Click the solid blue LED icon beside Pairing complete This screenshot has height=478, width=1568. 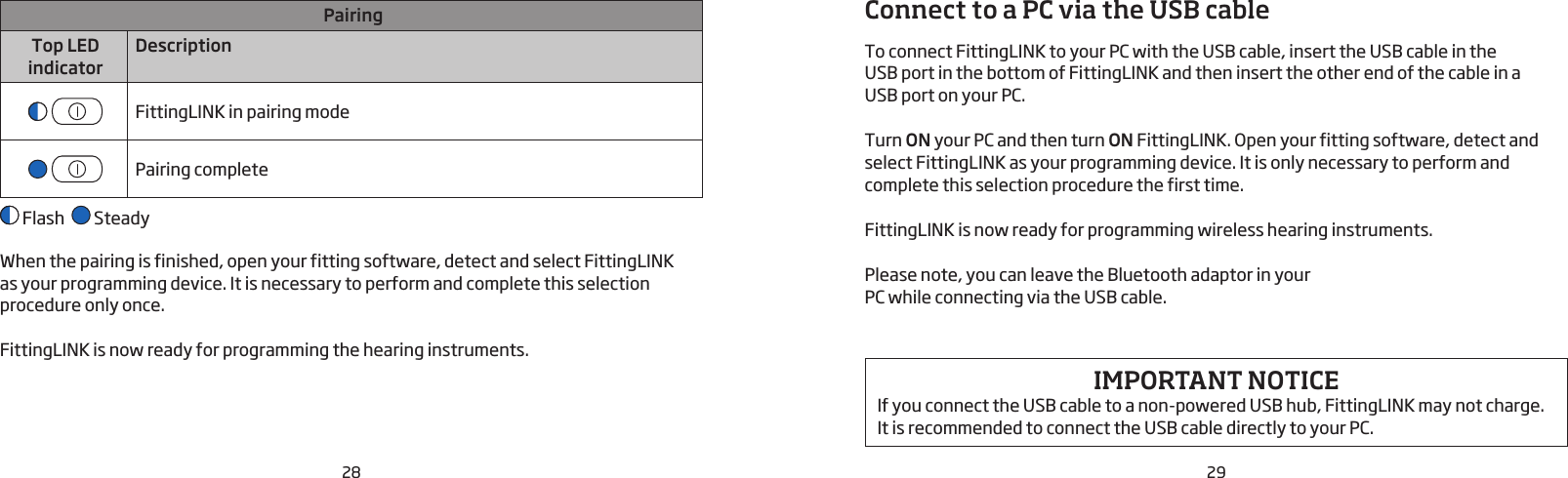point(38,169)
